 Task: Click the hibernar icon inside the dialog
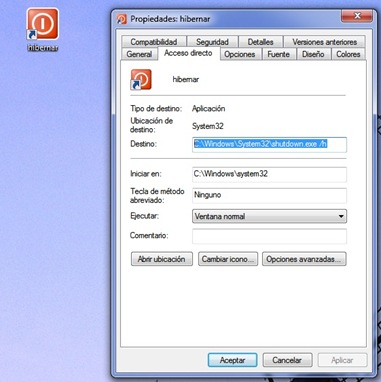click(141, 80)
